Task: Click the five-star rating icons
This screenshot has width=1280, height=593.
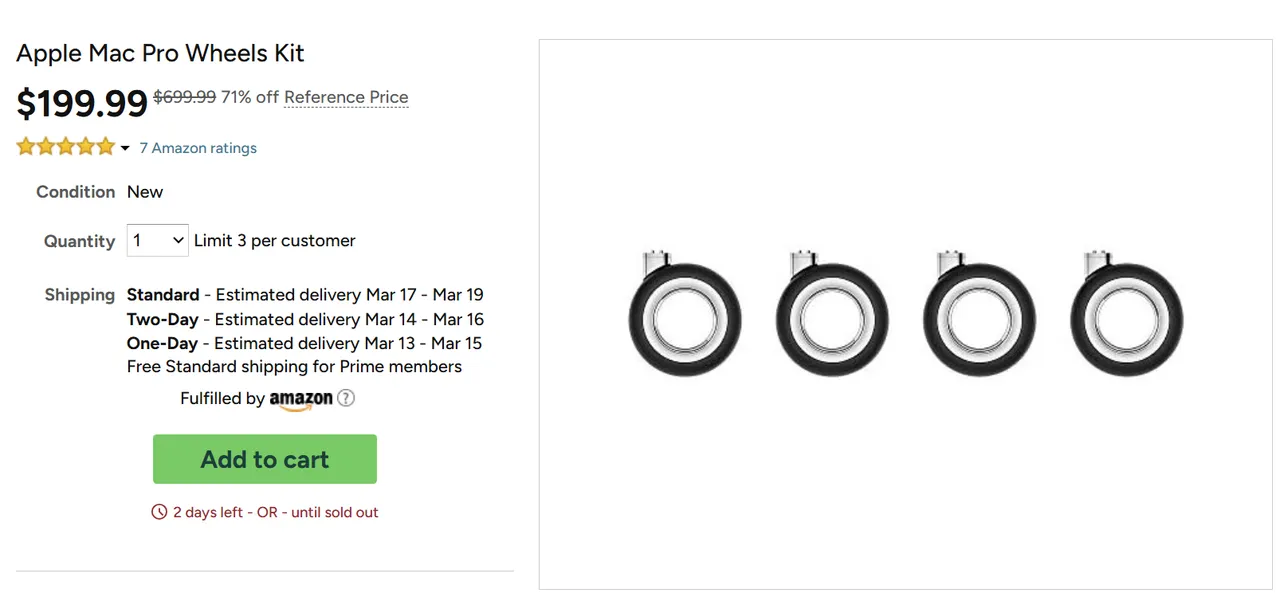Action: 66,147
